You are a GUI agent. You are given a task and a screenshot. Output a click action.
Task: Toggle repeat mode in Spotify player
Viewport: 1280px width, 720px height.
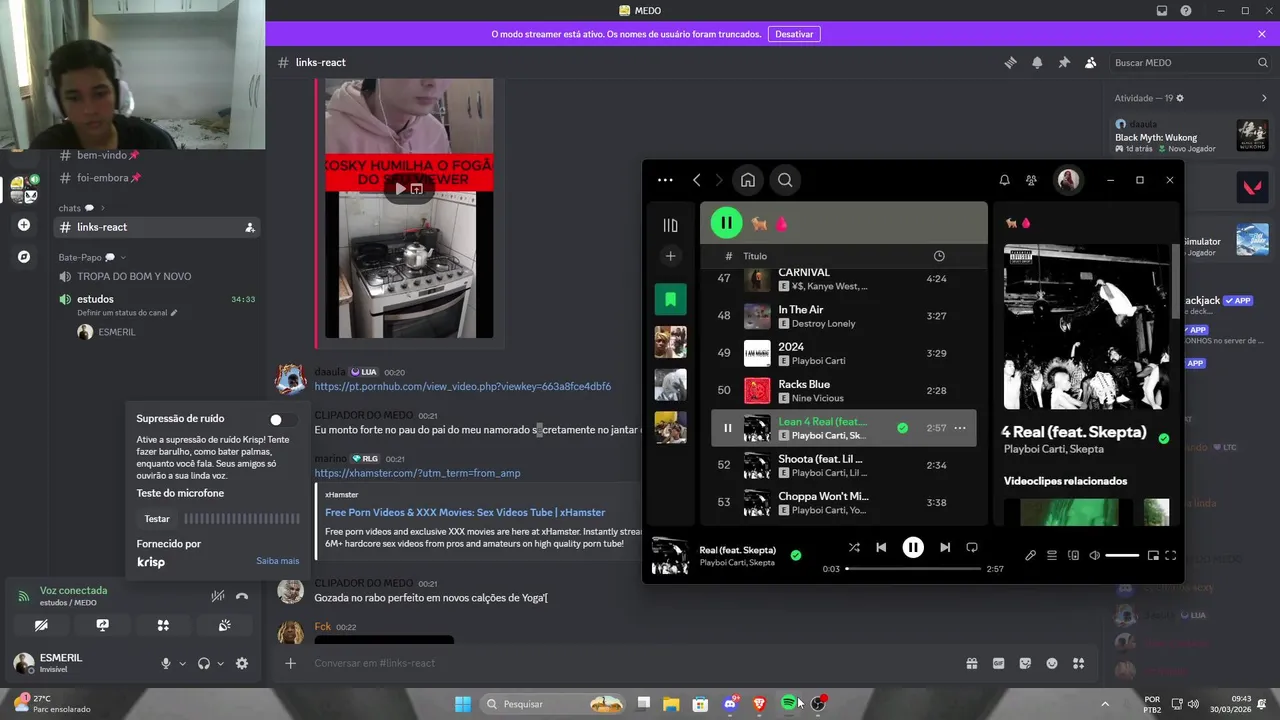point(972,548)
